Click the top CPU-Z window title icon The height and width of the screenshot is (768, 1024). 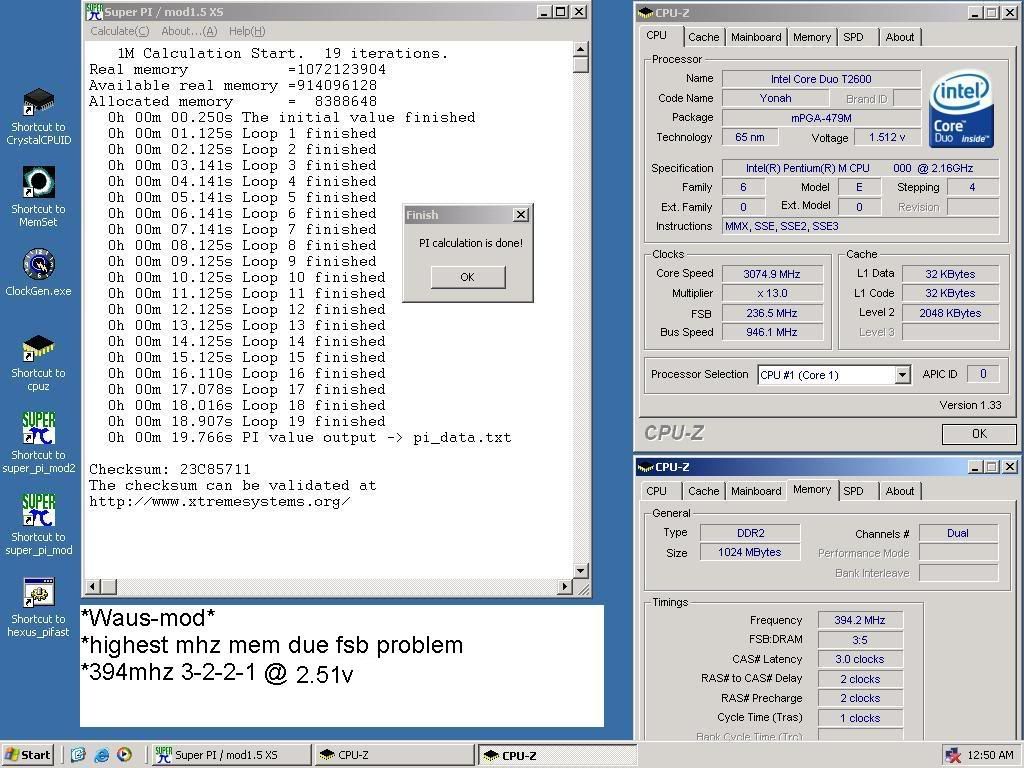point(645,12)
